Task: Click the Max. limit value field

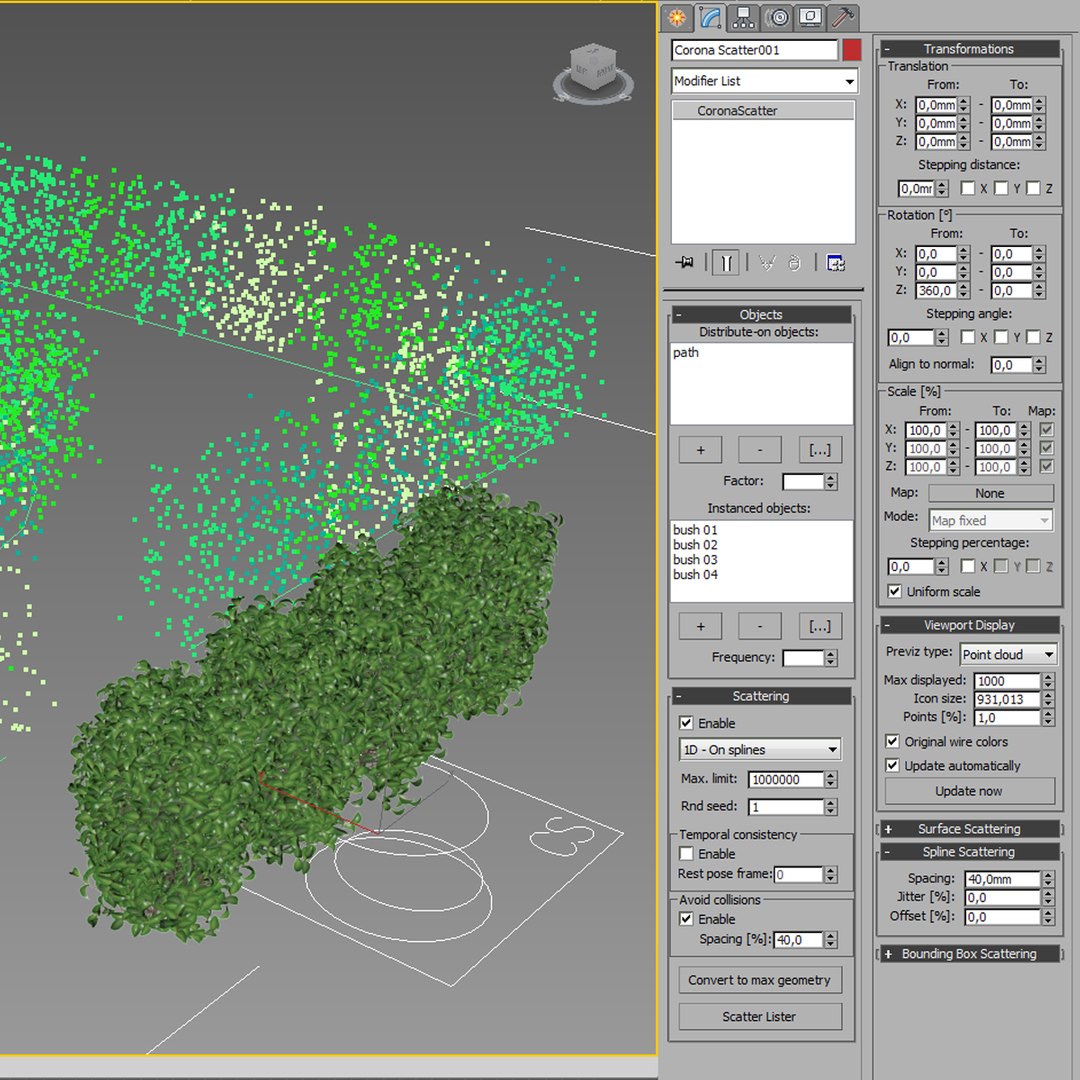Action: click(x=786, y=780)
